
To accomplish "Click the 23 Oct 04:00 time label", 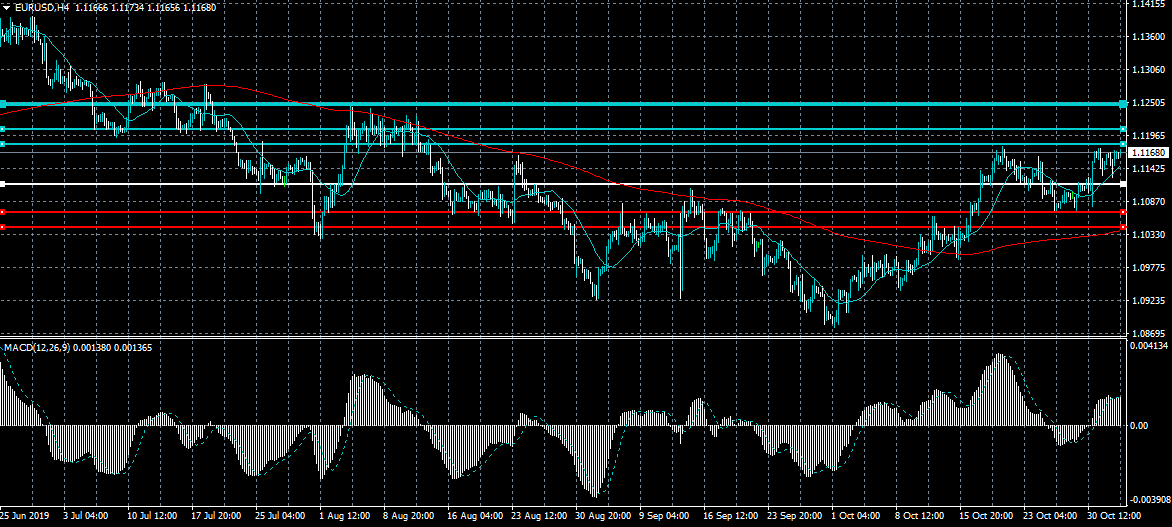I will [1049, 516].
